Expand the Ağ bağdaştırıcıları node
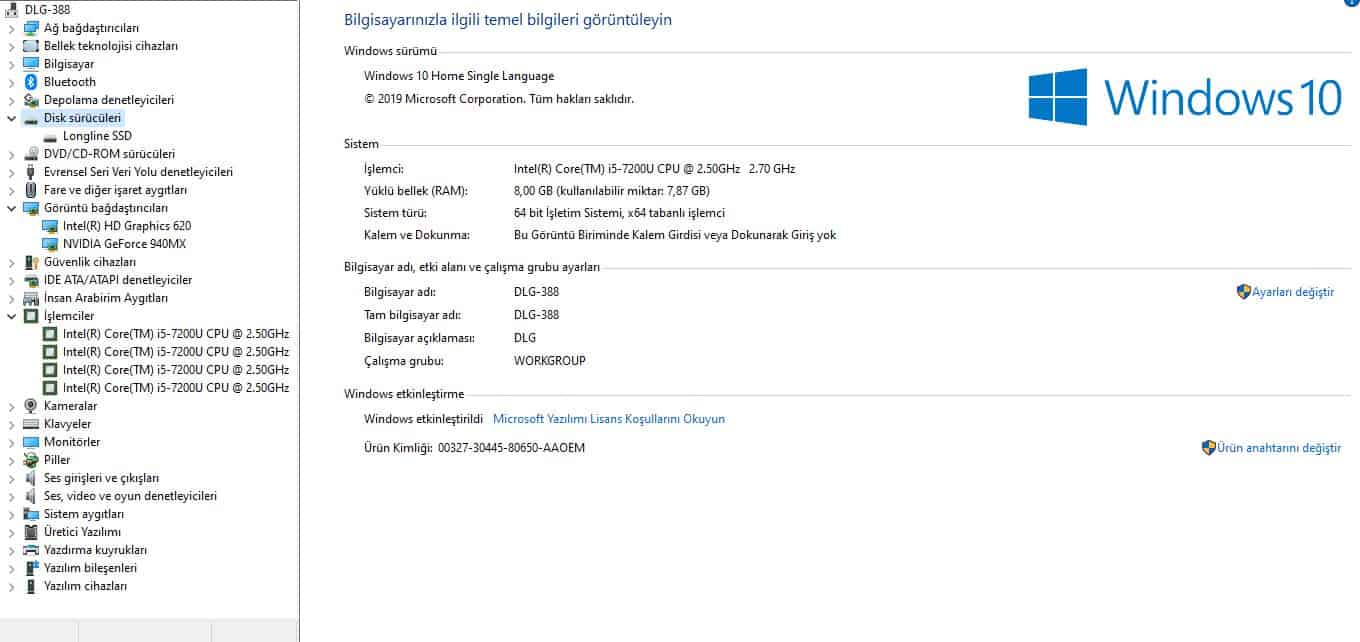This screenshot has height=642, width=1360. (12, 28)
